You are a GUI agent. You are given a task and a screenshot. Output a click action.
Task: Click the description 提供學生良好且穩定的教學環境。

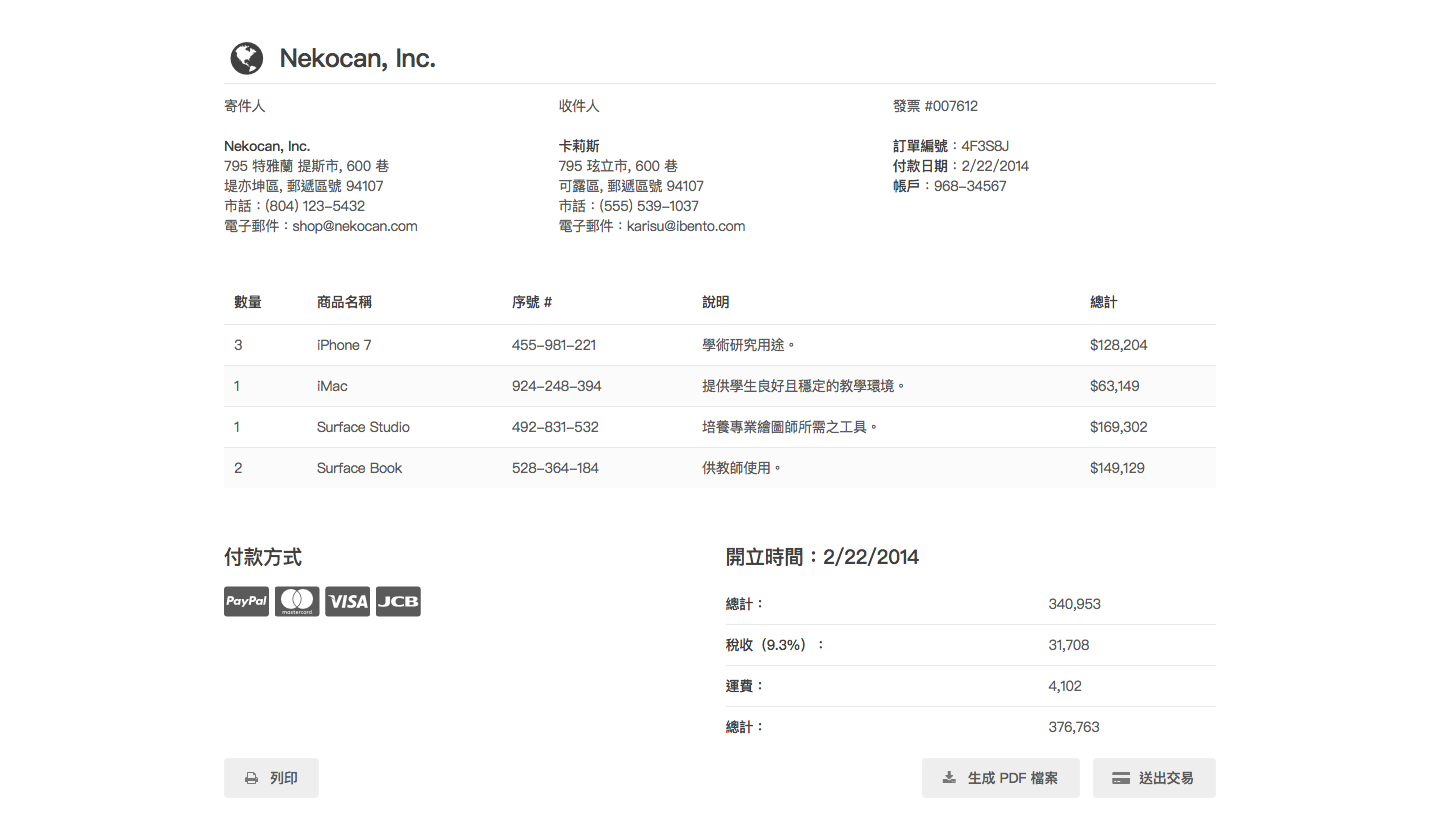point(804,386)
